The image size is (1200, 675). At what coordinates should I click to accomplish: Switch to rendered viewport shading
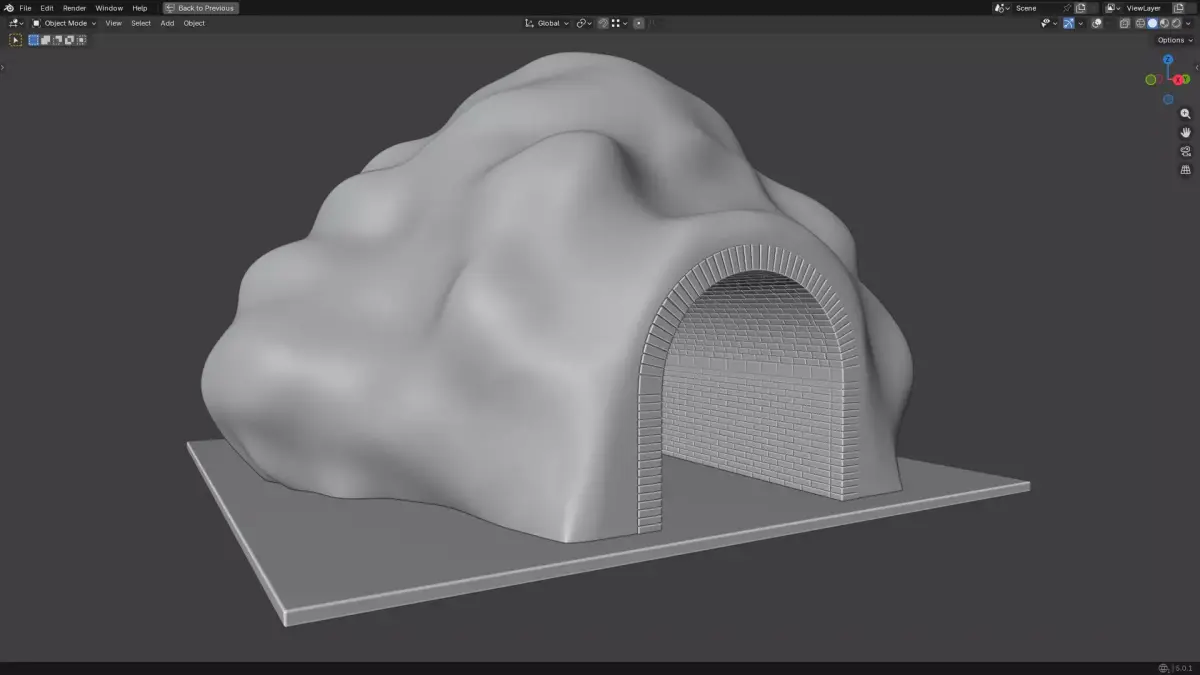(x=1176, y=23)
